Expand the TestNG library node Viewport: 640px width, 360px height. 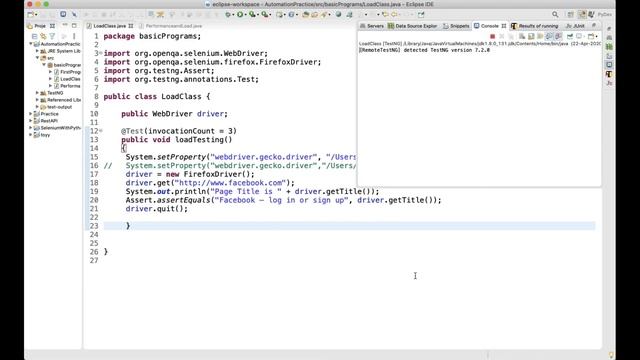pos(37,93)
